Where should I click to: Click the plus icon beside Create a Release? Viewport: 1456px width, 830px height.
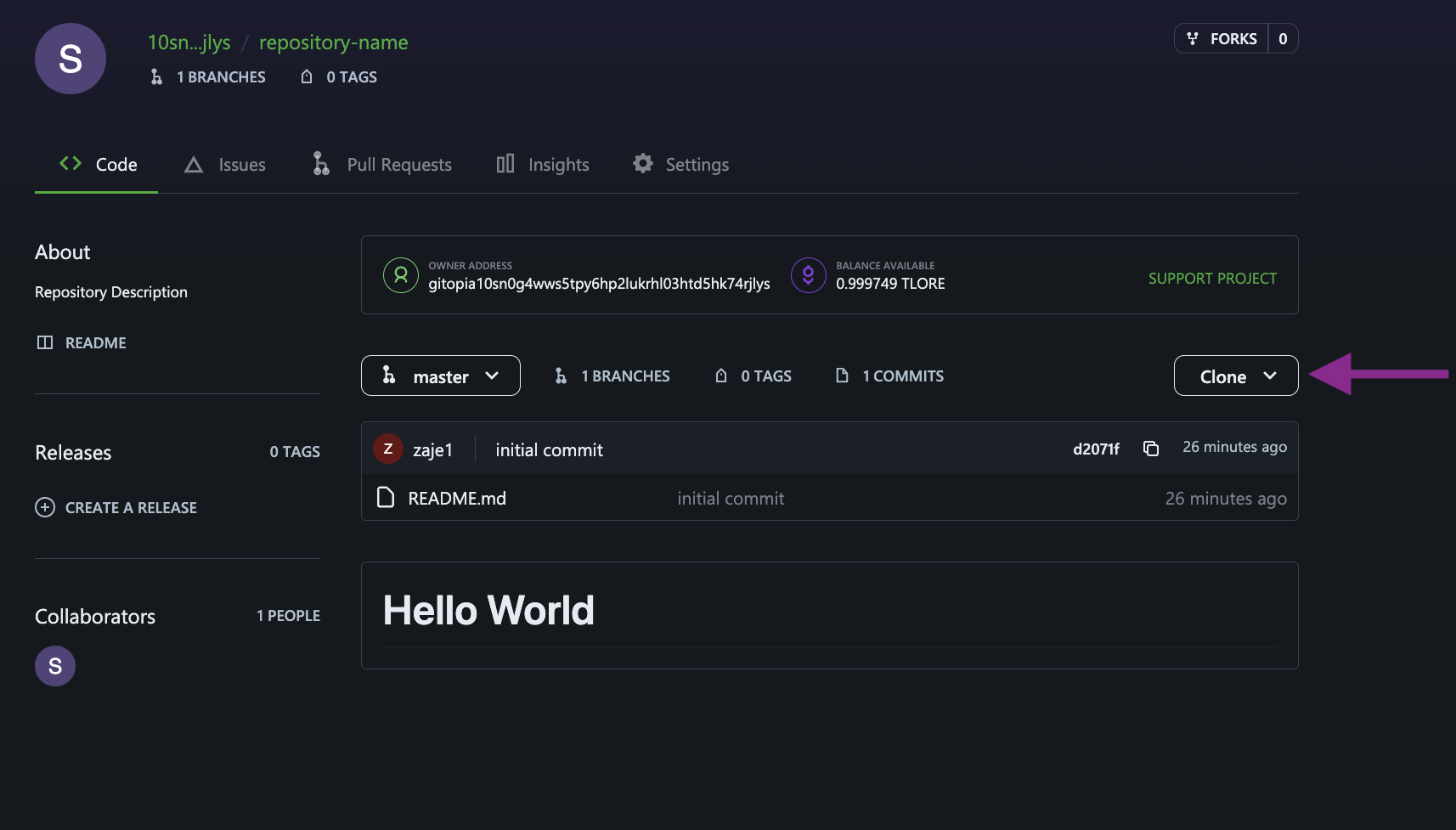45,507
